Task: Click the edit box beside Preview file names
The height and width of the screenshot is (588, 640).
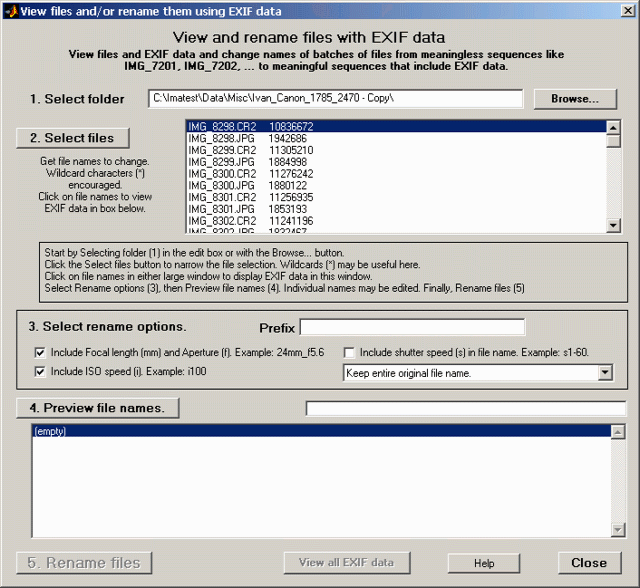Action: 466,408
